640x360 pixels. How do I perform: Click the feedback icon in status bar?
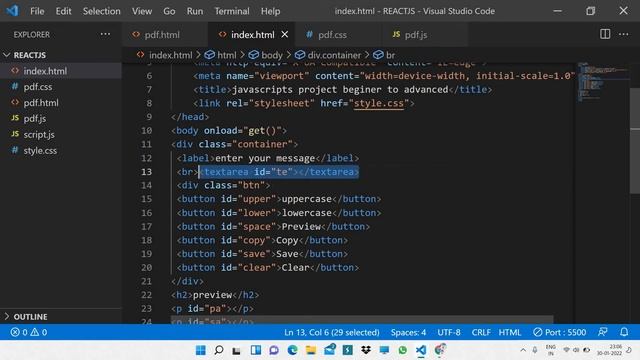pyautogui.click(x=602, y=332)
